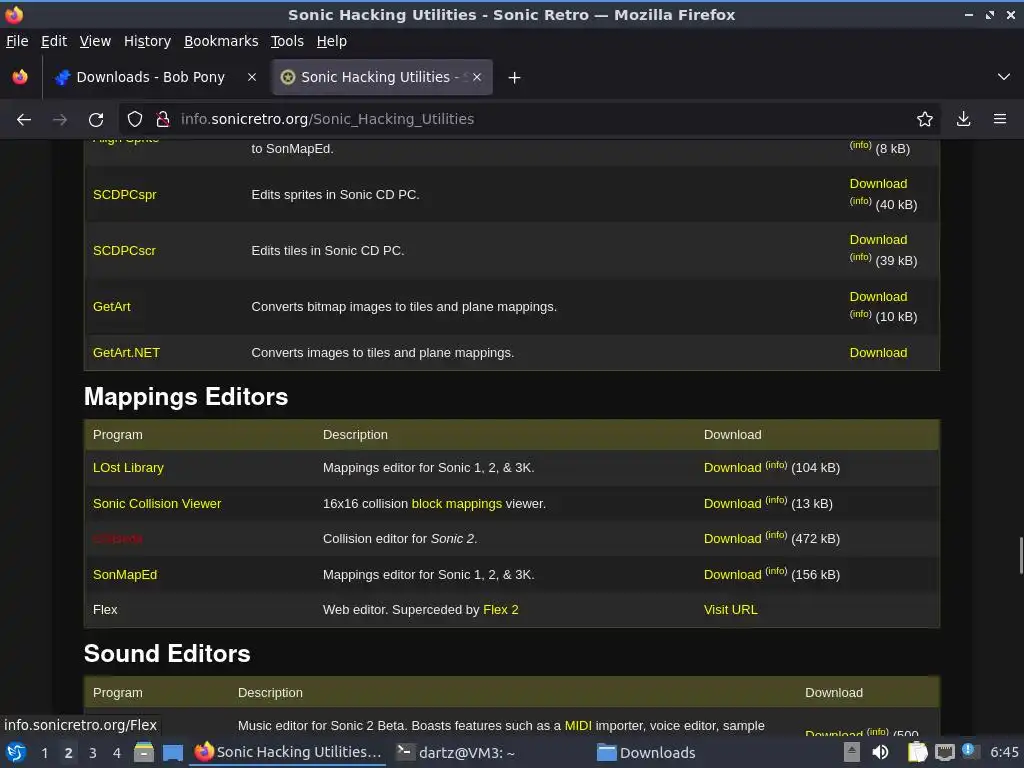Open info link for SonMapEd download
The image size is (1024, 768).
pos(776,571)
